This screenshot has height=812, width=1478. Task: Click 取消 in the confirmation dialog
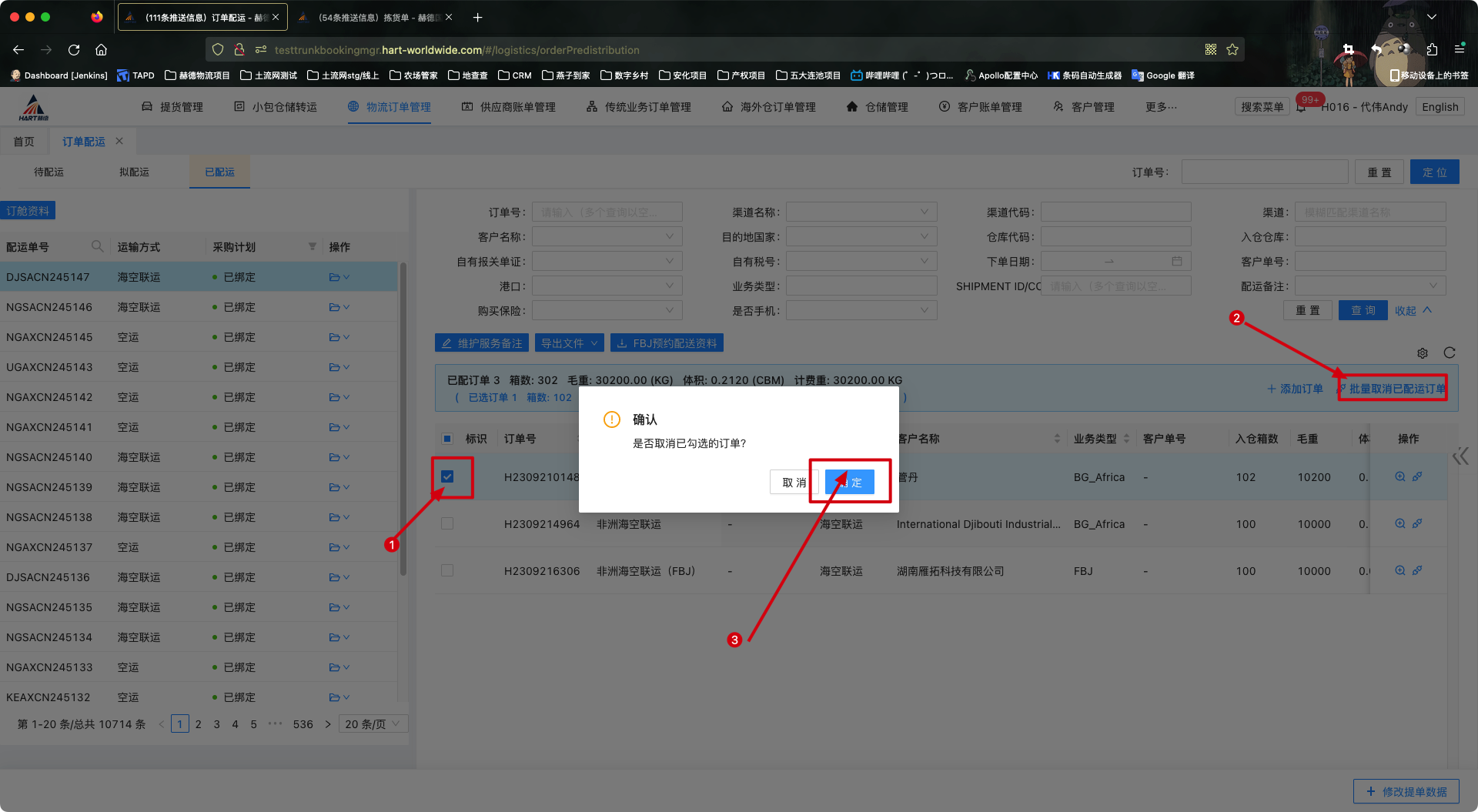[793, 483]
